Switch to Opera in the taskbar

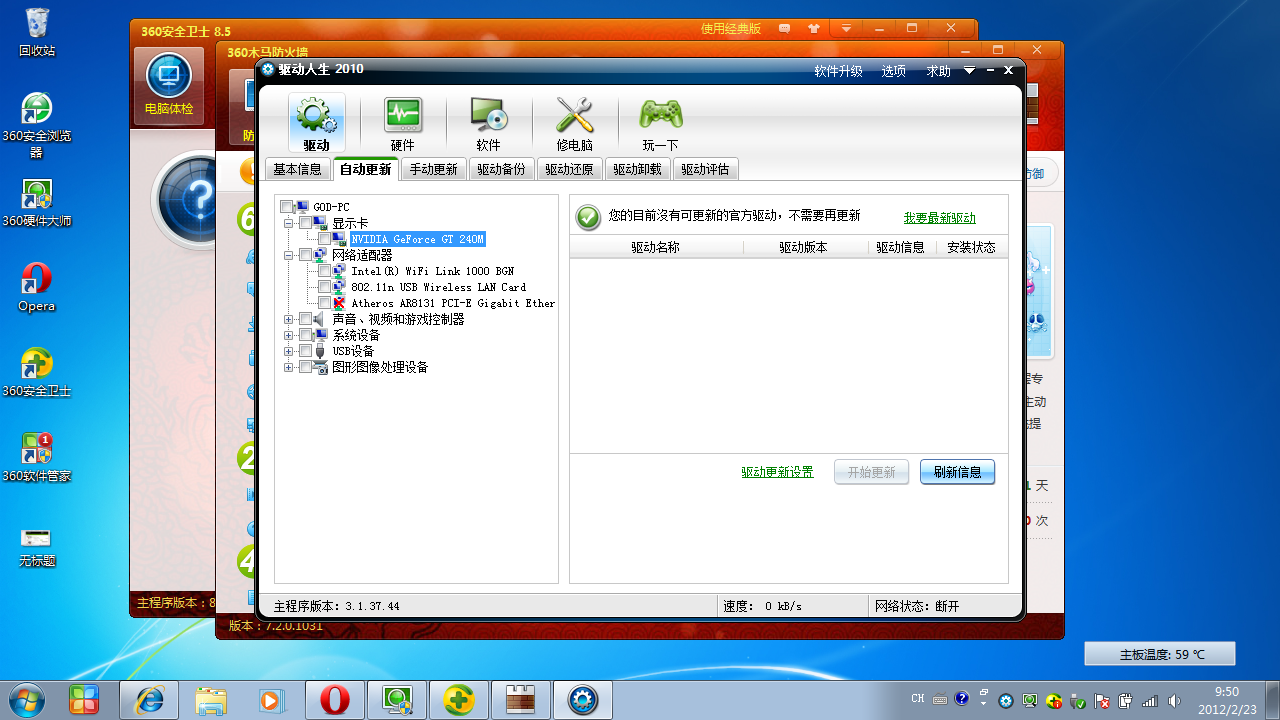coord(335,700)
